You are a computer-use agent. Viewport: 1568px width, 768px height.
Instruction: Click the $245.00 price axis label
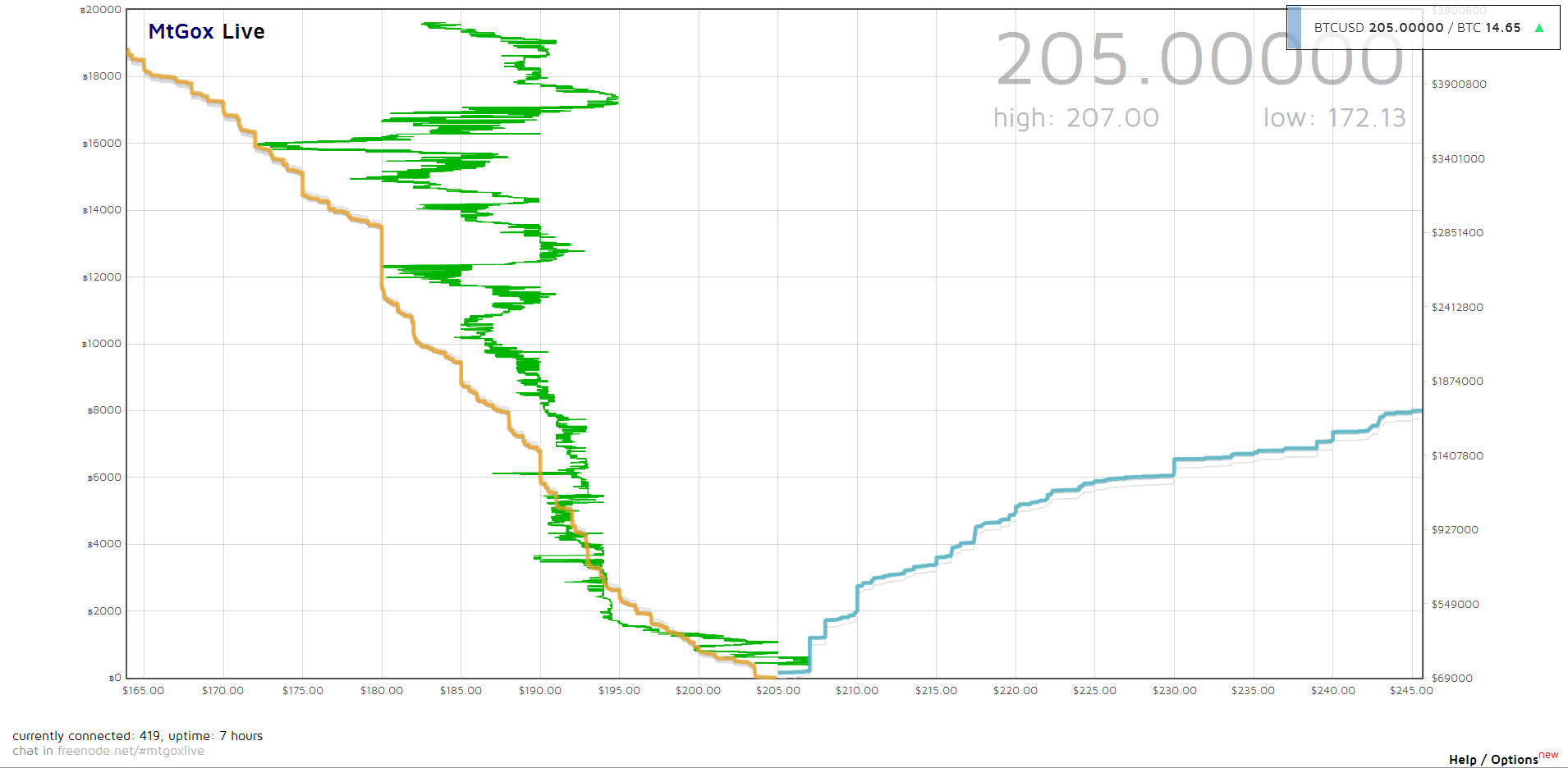pyautogui.click(x=1412, y=691)
